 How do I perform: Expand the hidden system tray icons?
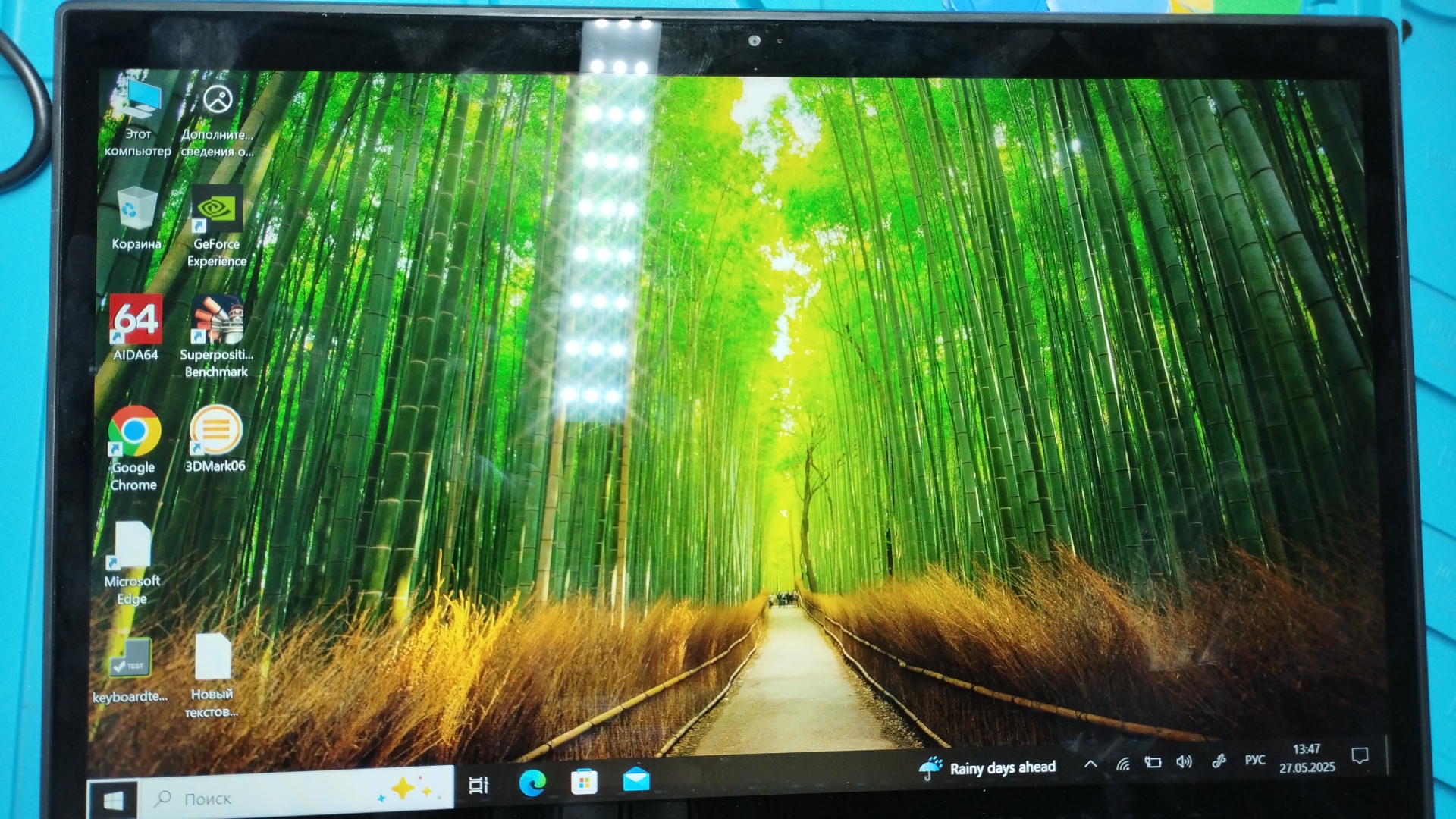coord(1090,764)
